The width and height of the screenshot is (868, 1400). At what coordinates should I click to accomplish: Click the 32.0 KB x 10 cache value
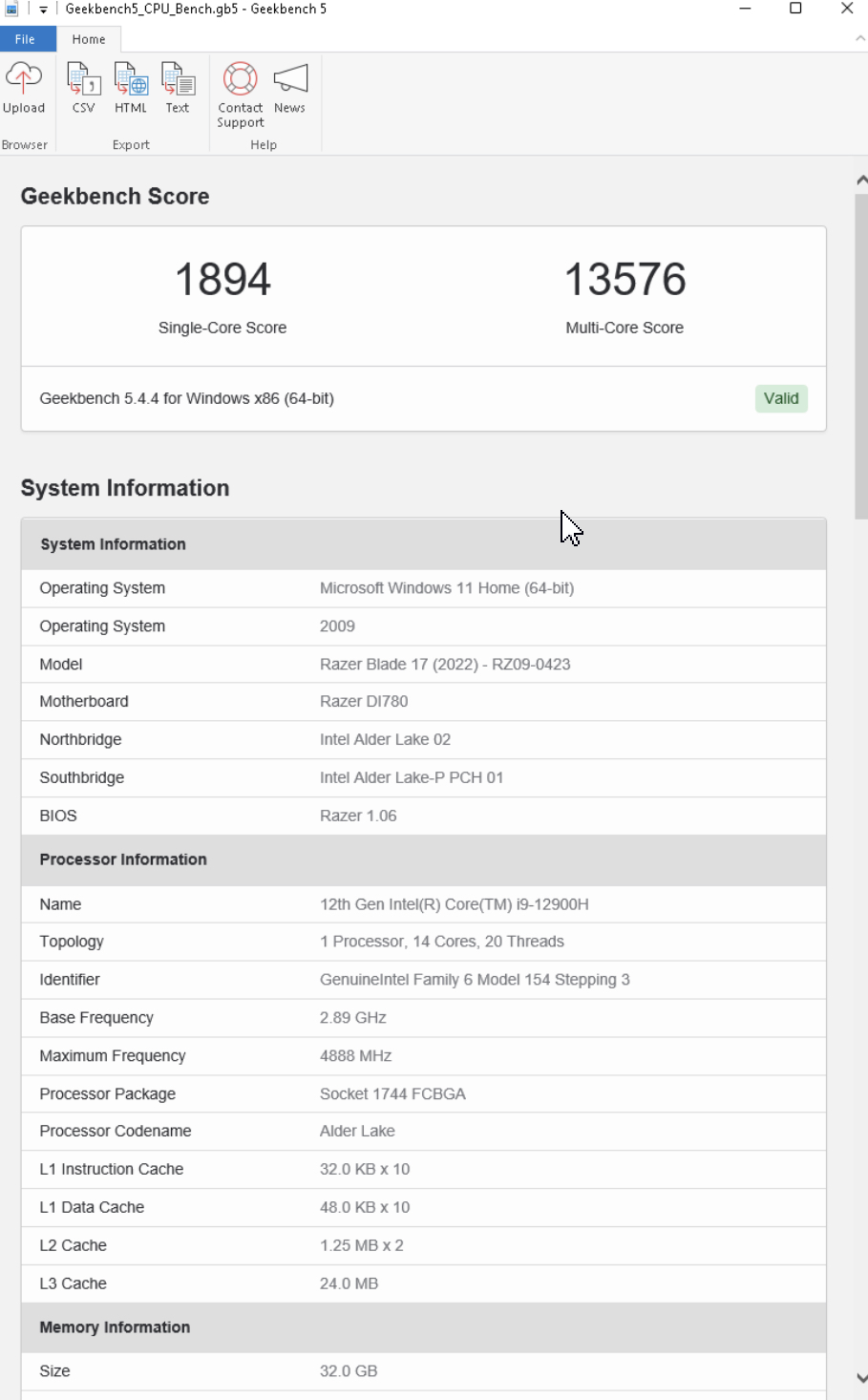(x=365, y=1169)
